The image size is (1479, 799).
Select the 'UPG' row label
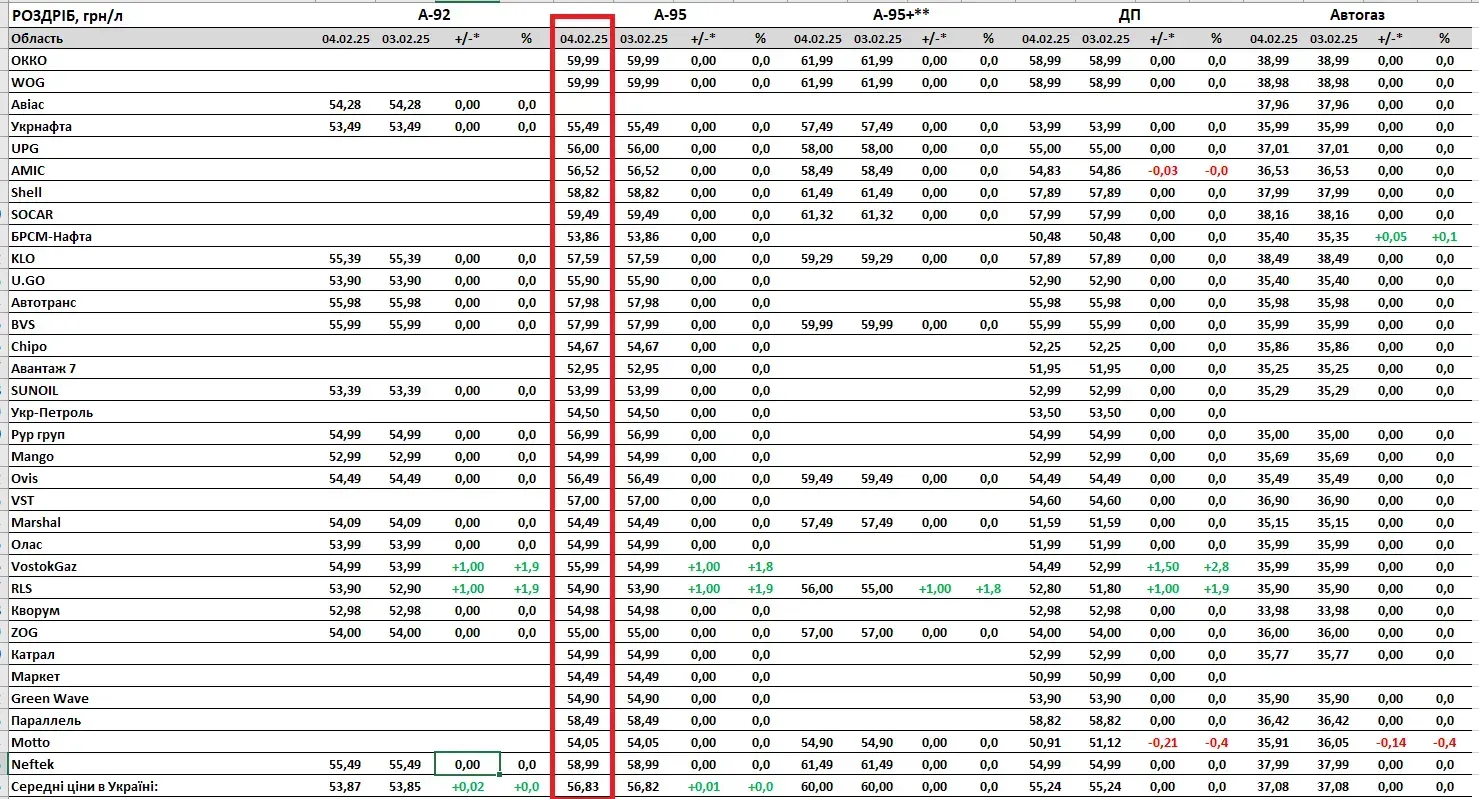(x=25, y=148)
